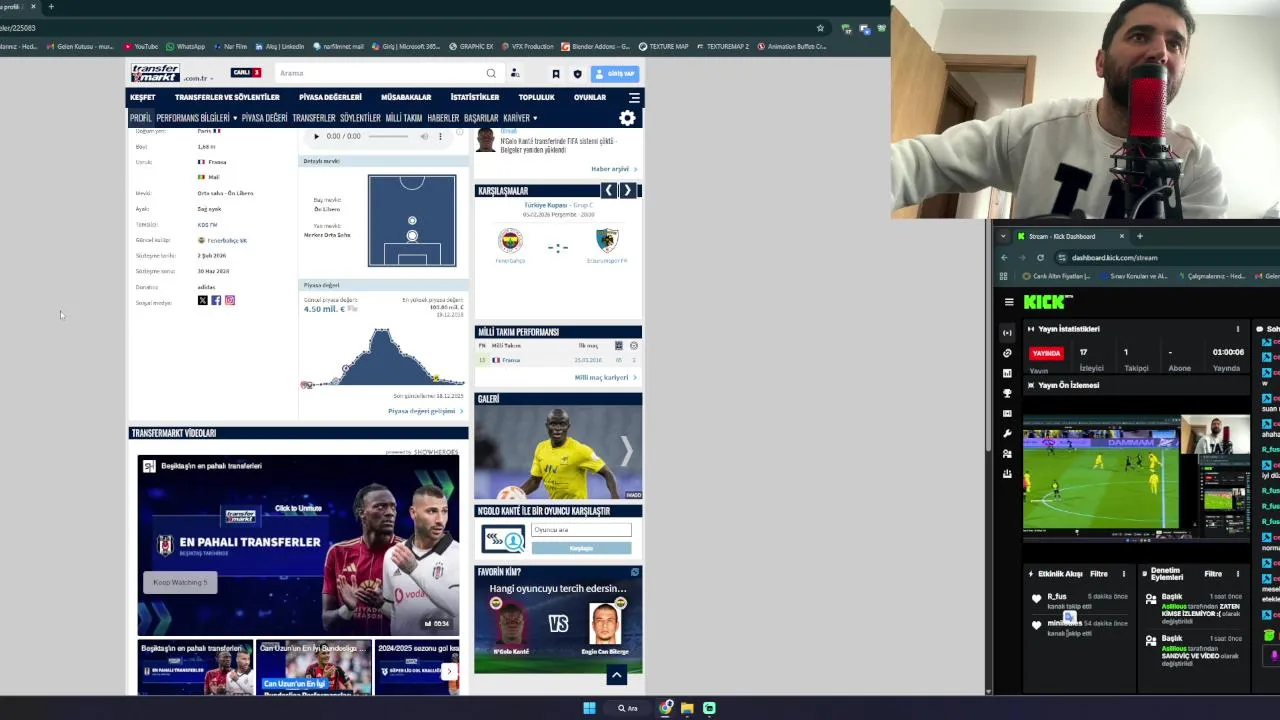Open Filtre in Denetim Eylemleri panel
The image size is (1280, 720).
tap(1213, 574)
